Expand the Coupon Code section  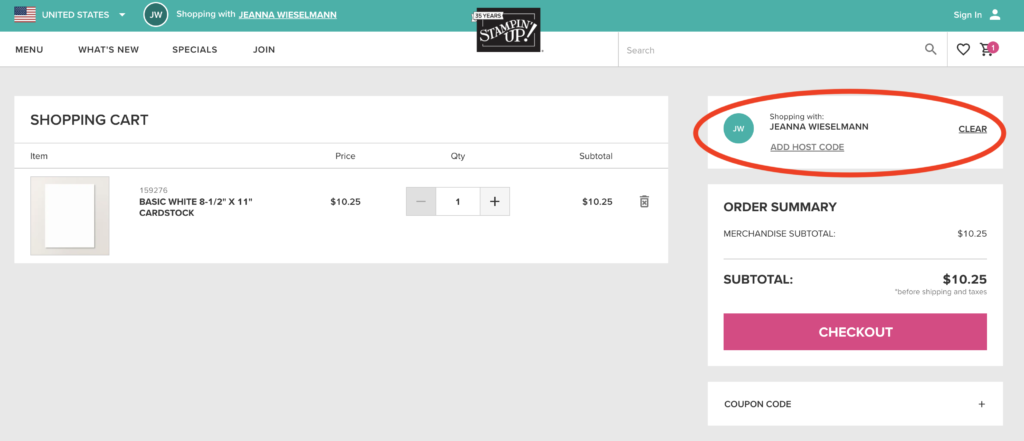[x=855, y=404]
